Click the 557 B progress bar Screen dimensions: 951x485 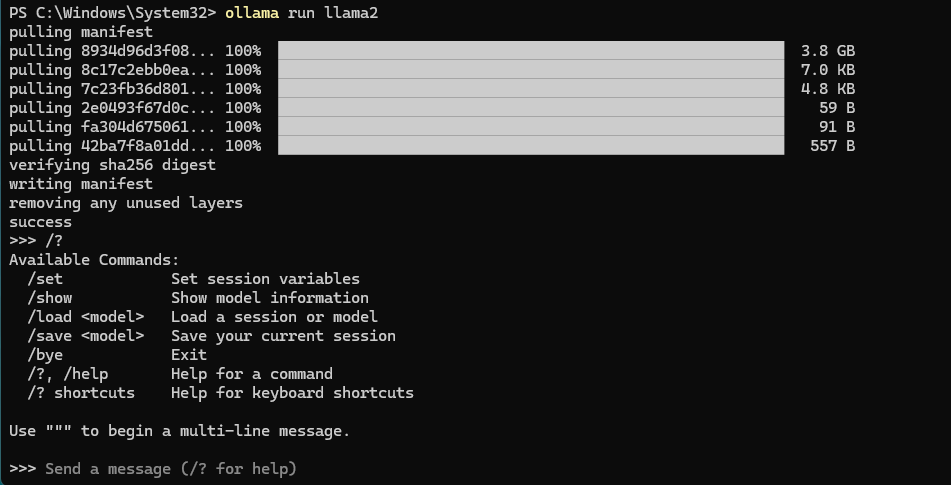pyautogui.click(x=531, y=146)
